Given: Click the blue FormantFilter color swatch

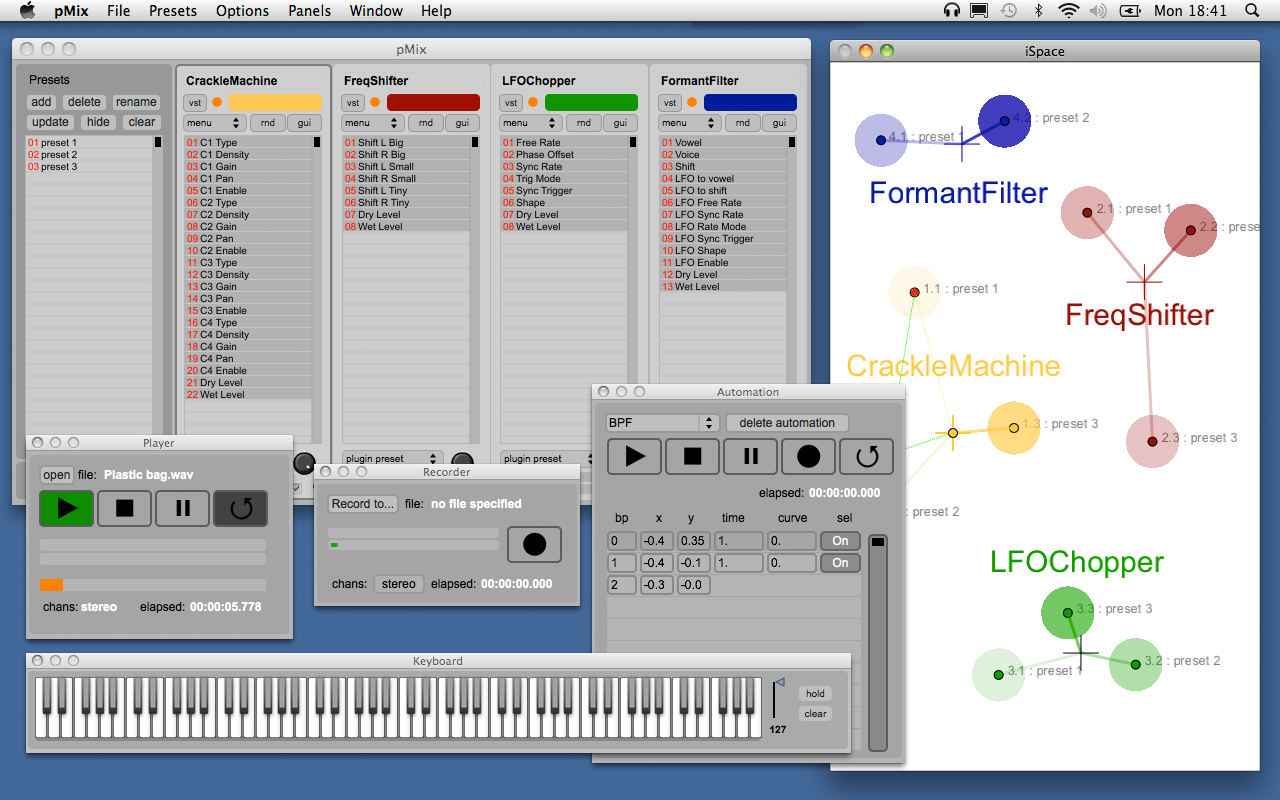Looking at the screenshot, I should point(750,102).
